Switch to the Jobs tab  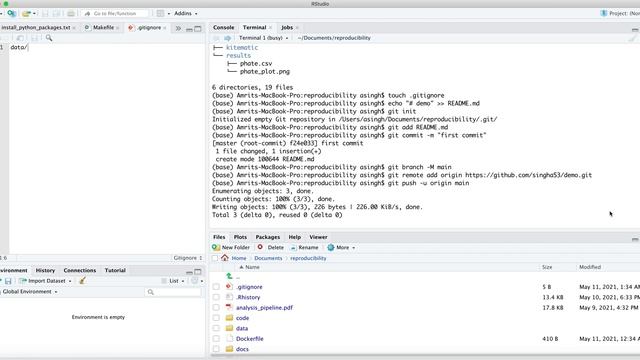[x=287, y=27]
